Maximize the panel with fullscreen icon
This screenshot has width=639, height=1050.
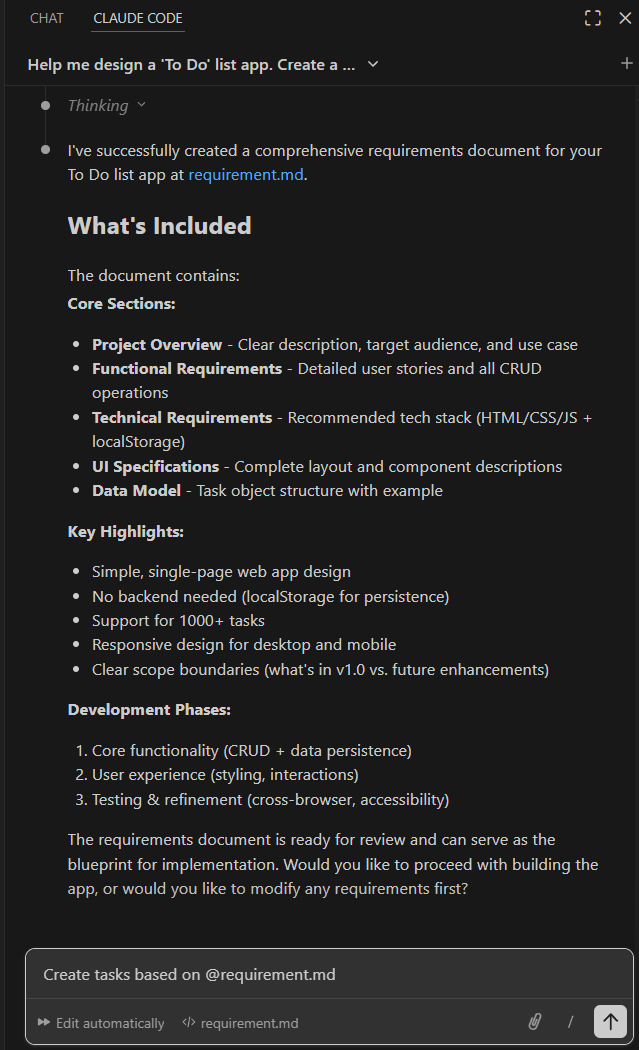point(593,18)
